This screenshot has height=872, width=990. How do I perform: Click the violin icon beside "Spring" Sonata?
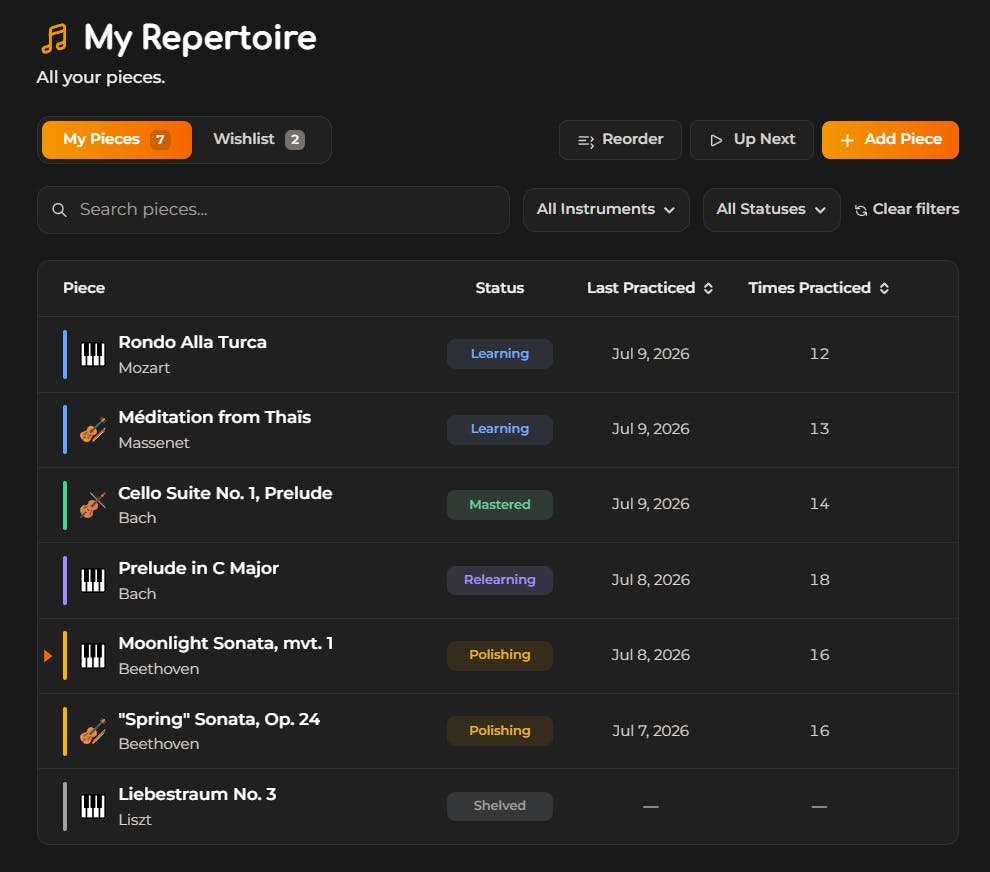point(93,731)
